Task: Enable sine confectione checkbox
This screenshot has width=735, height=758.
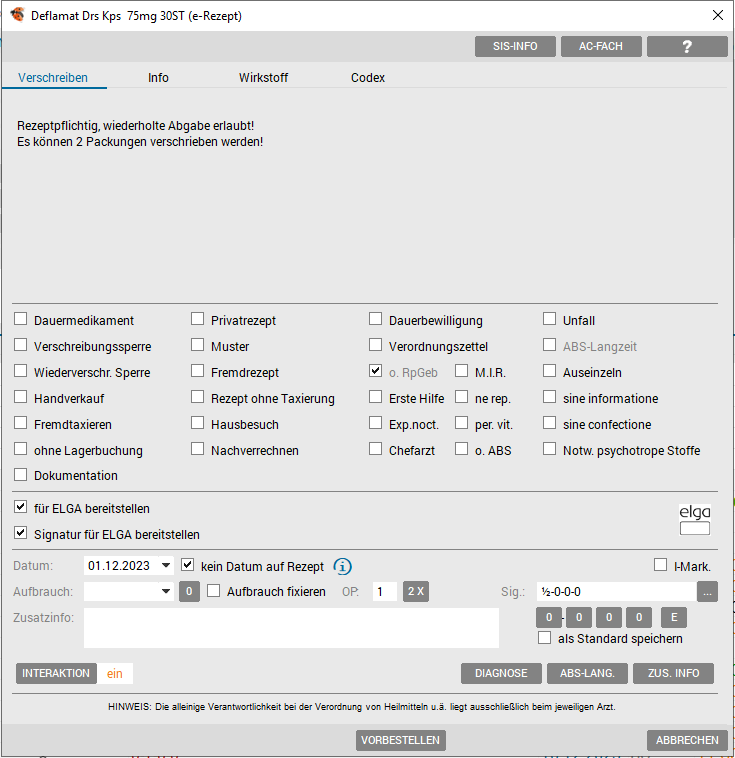Action: click(549, 423)
